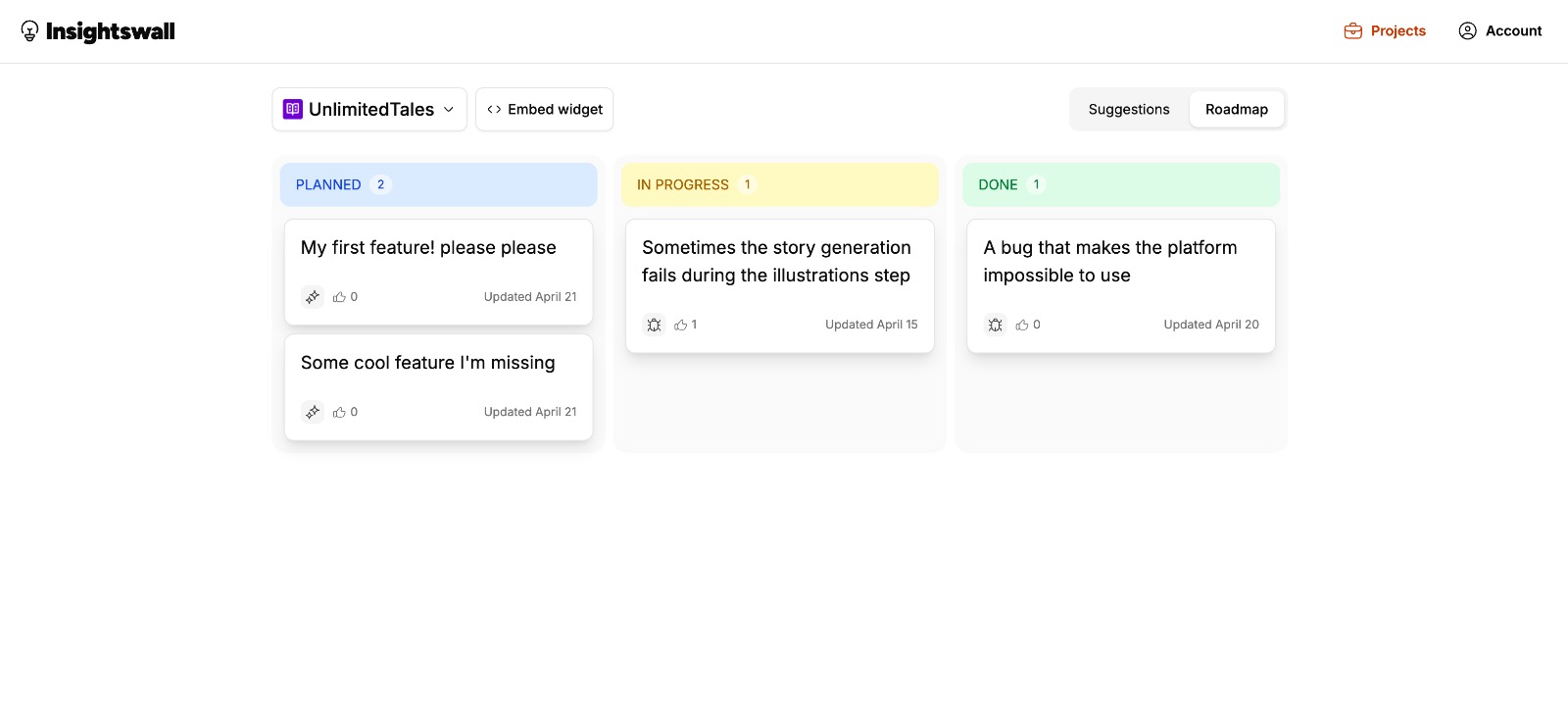
Task: Click the blue PLANNED column header
Action: (438, 184)
